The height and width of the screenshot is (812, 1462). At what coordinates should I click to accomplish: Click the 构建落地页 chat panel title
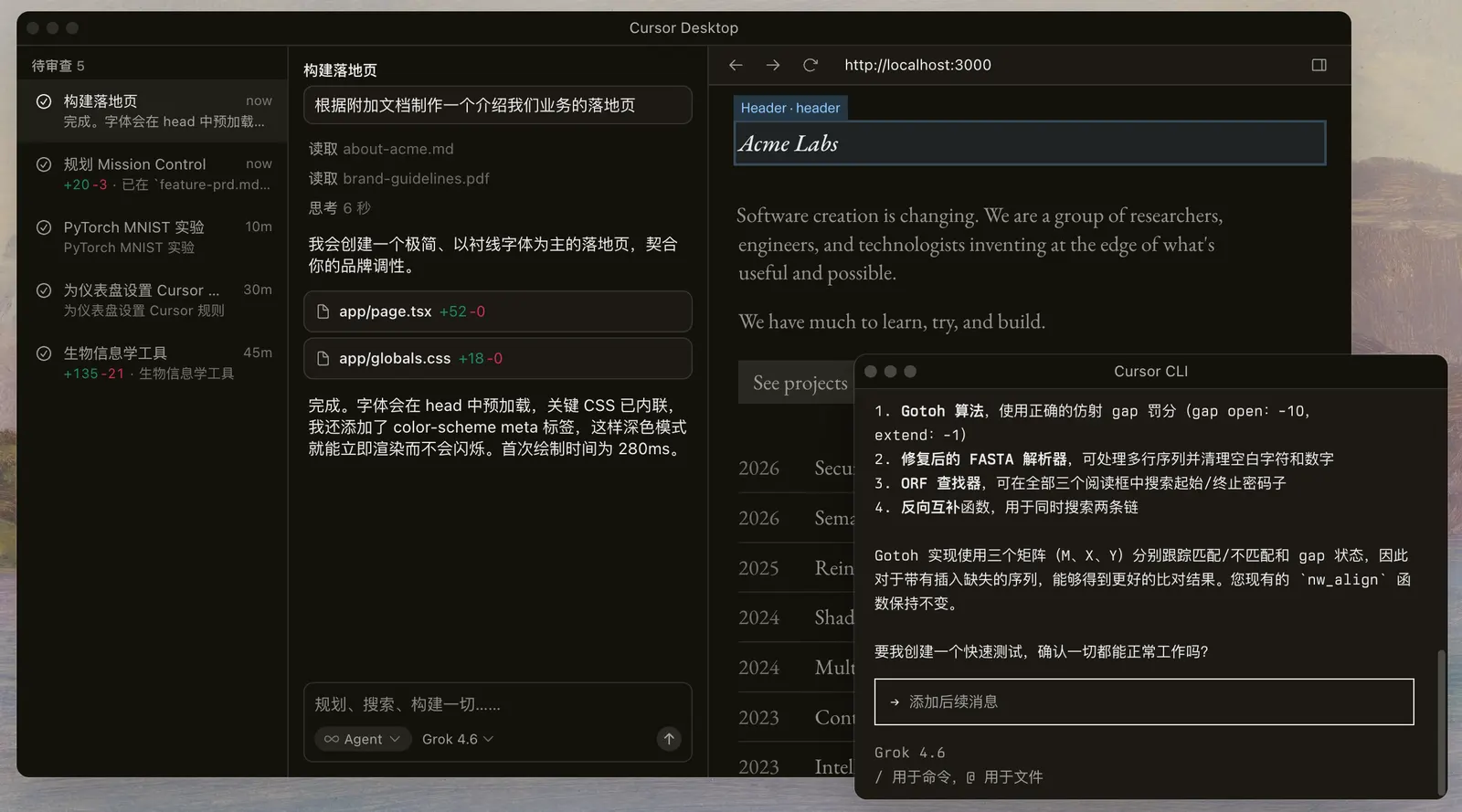(340, 70)
